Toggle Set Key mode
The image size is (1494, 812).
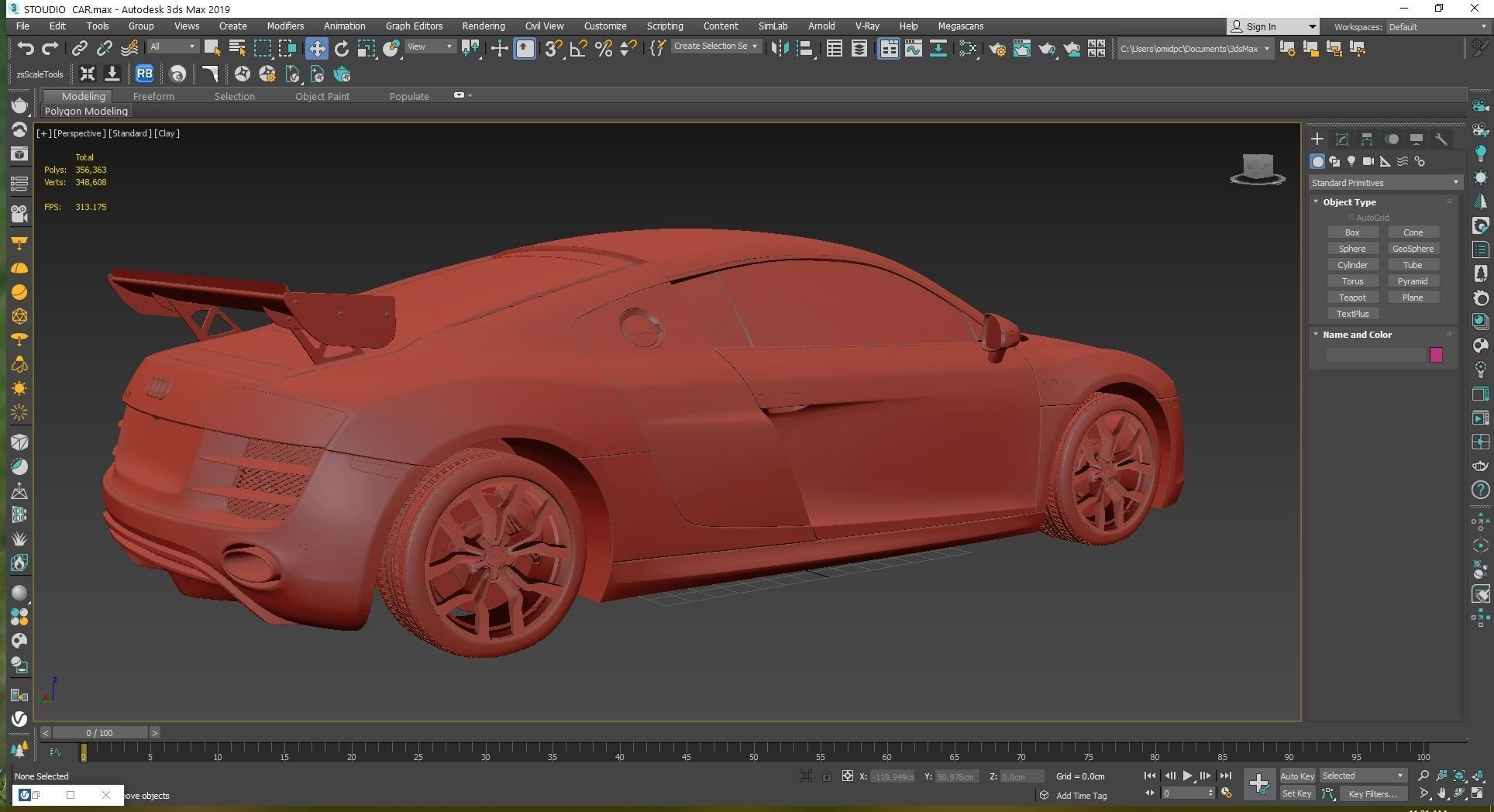(1296, 793)
